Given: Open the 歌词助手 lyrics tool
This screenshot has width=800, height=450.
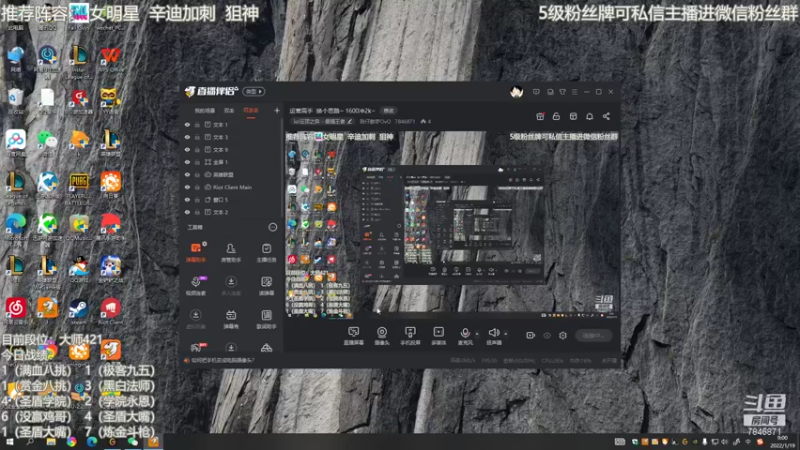Looking at the screenshot, I should click(x=266, y=318).
